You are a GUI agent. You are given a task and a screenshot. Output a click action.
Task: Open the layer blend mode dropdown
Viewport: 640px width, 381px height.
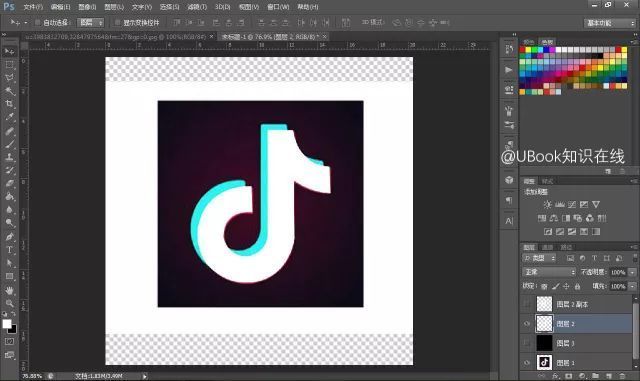tap(549, 272)
